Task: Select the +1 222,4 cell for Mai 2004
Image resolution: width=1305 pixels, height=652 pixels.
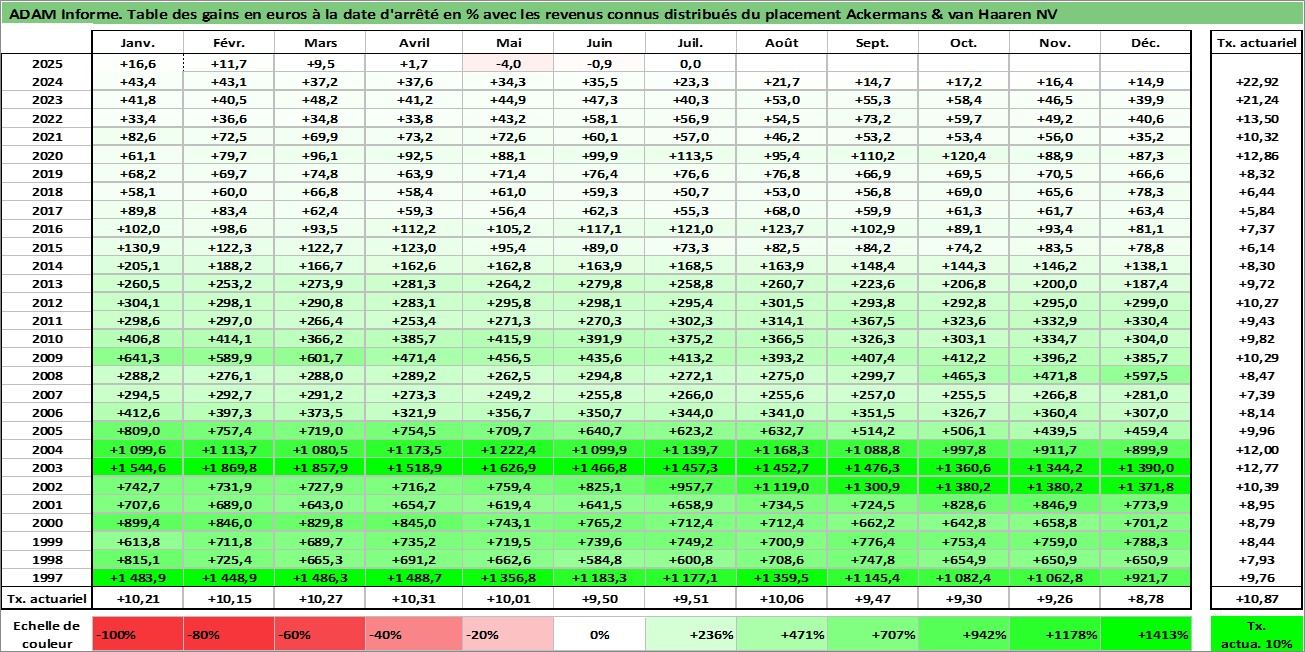Action: click(x=507, y=449)
